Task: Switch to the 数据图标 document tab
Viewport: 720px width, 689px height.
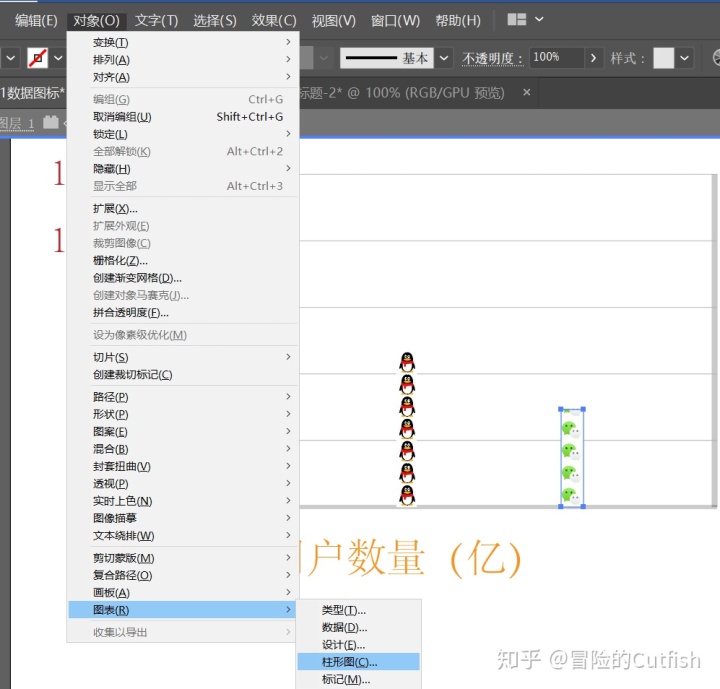Action: tap(32, 93)
